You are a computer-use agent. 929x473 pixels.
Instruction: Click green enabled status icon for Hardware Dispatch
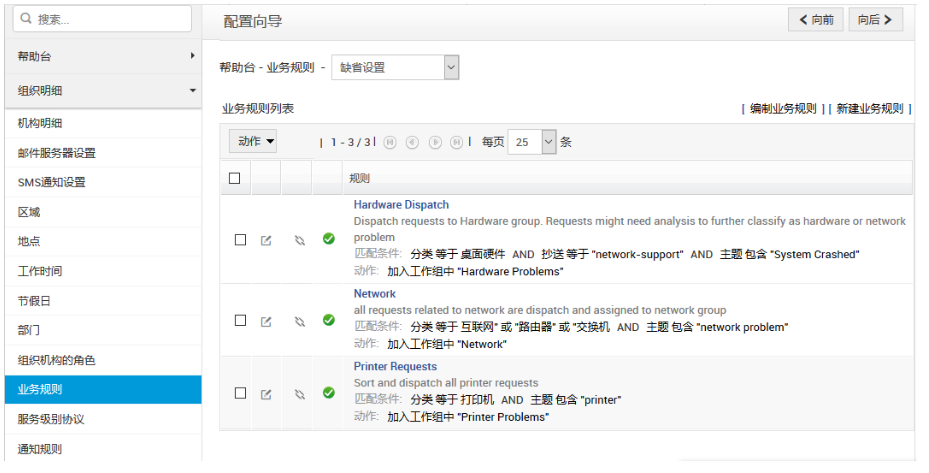[329, 239]
